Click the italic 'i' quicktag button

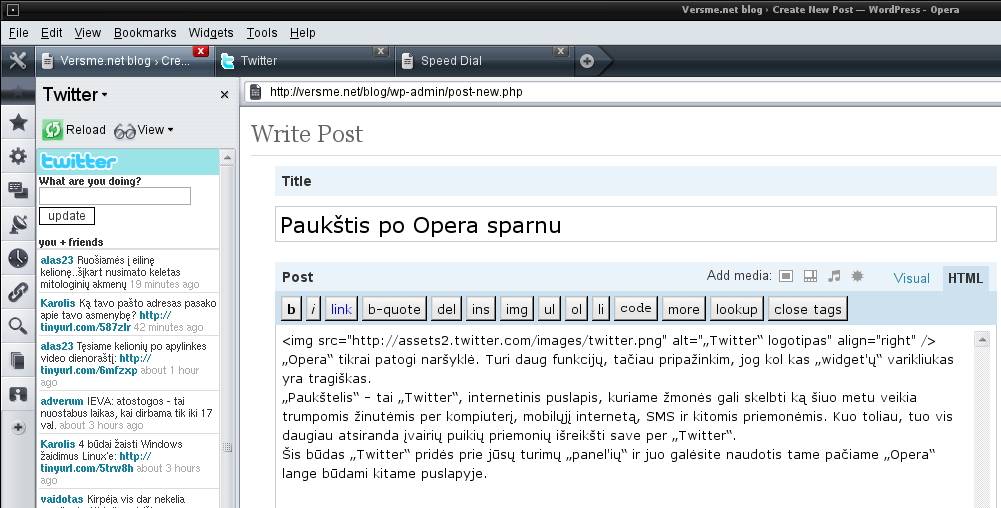coord(313,309)
